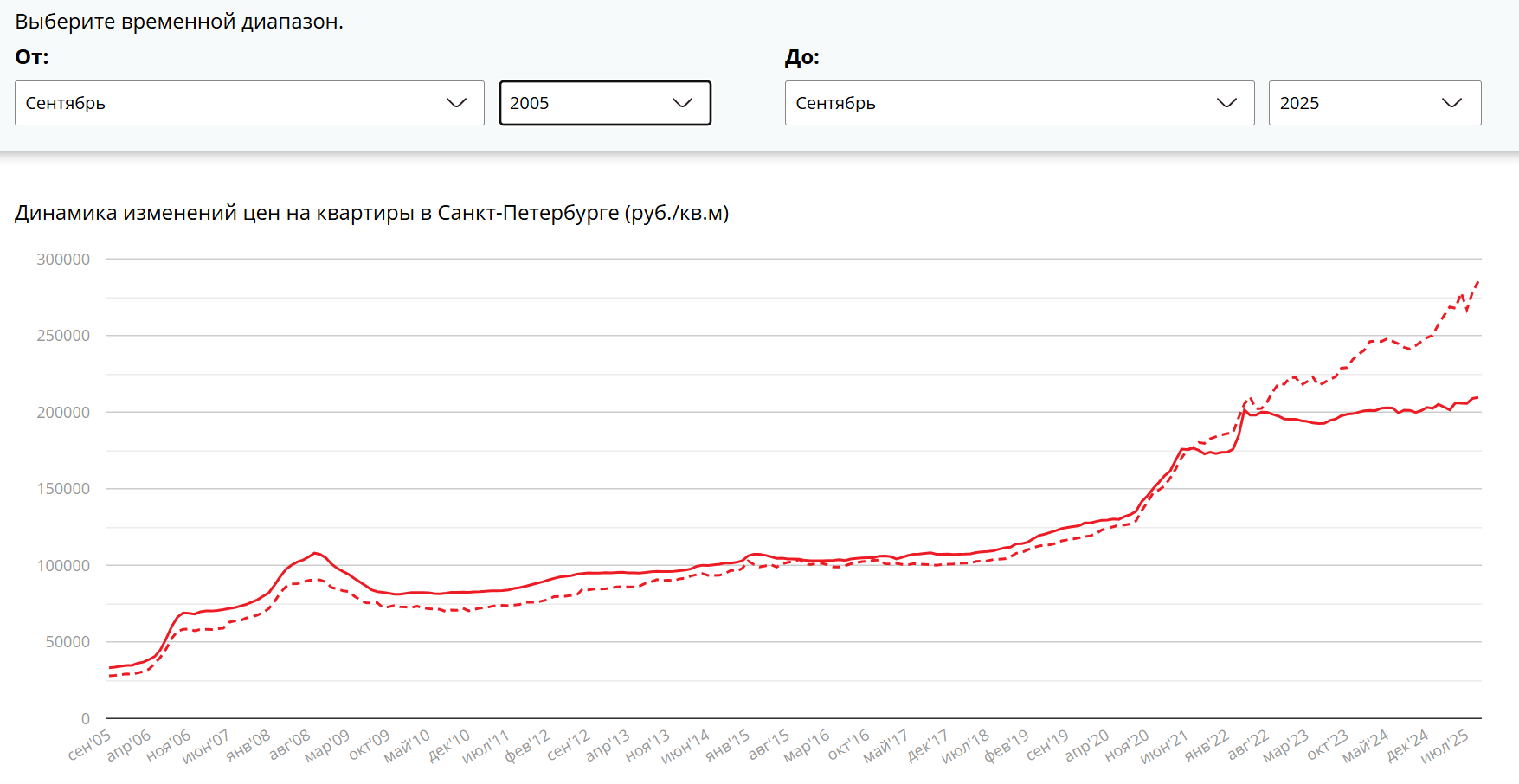
Task: Click the 300000 value on the y-axis
Action: (x=63, y=260)
